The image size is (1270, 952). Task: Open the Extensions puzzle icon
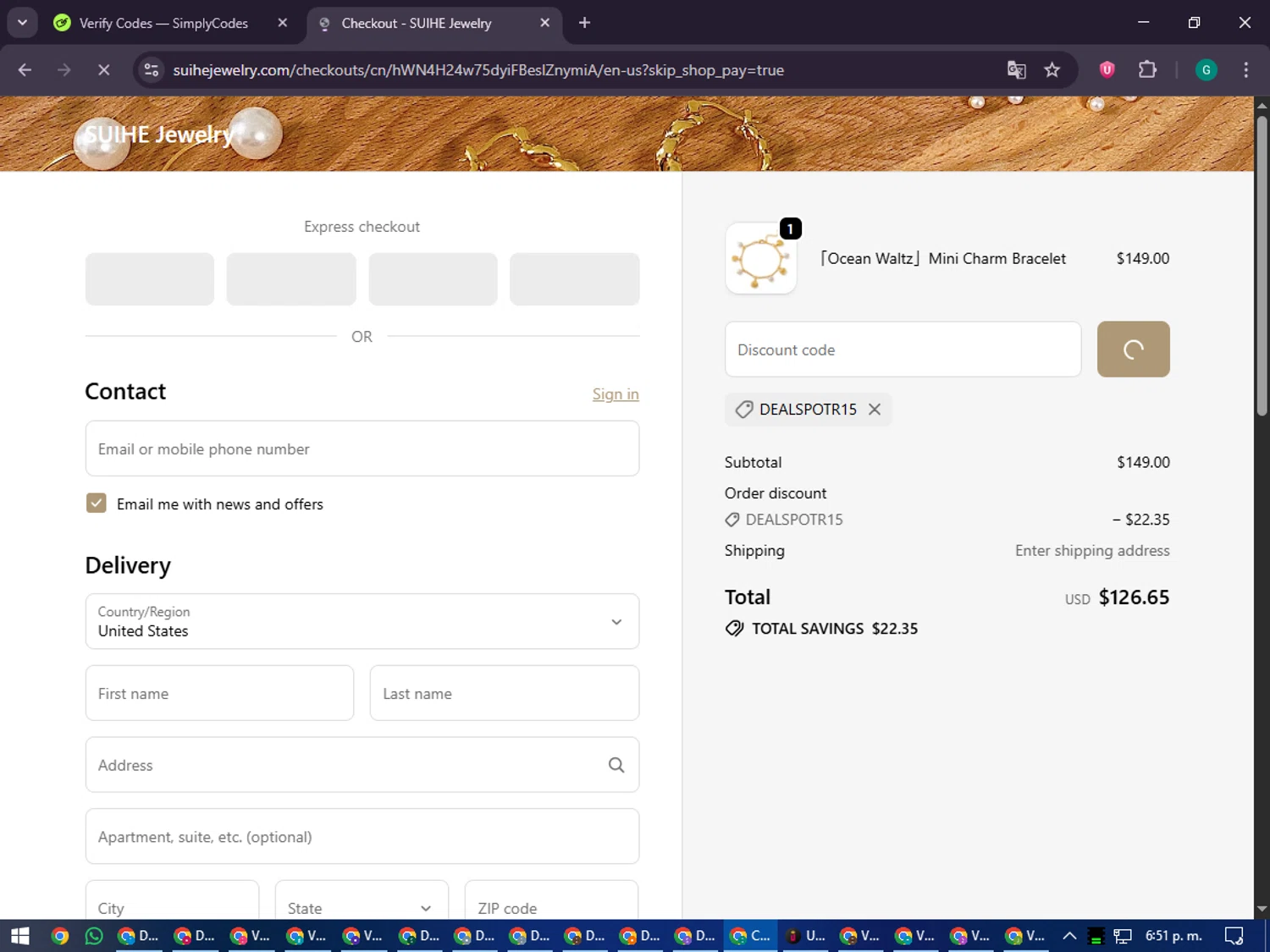1147,70
